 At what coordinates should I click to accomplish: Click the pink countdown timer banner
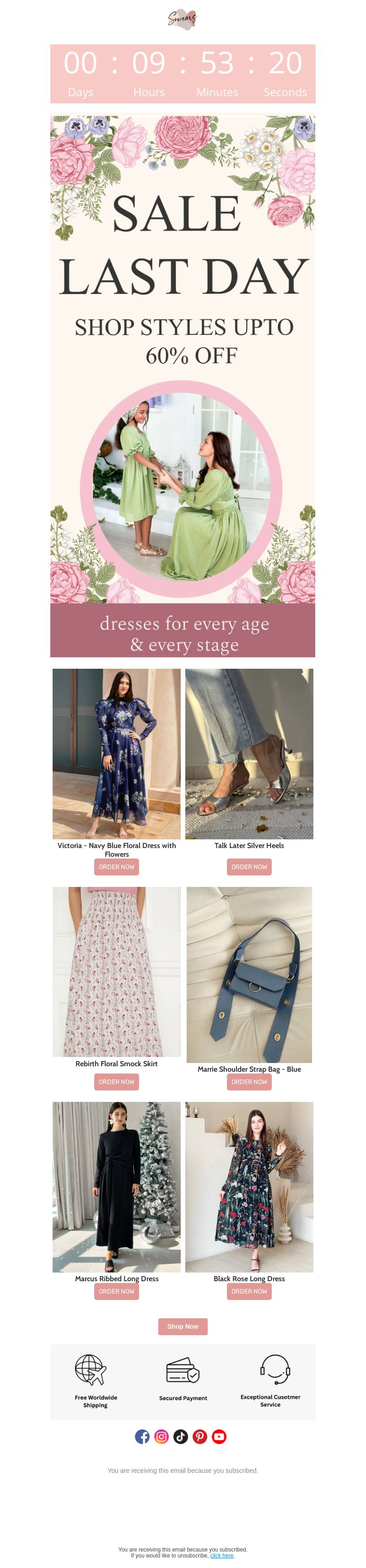coord(183,74)
